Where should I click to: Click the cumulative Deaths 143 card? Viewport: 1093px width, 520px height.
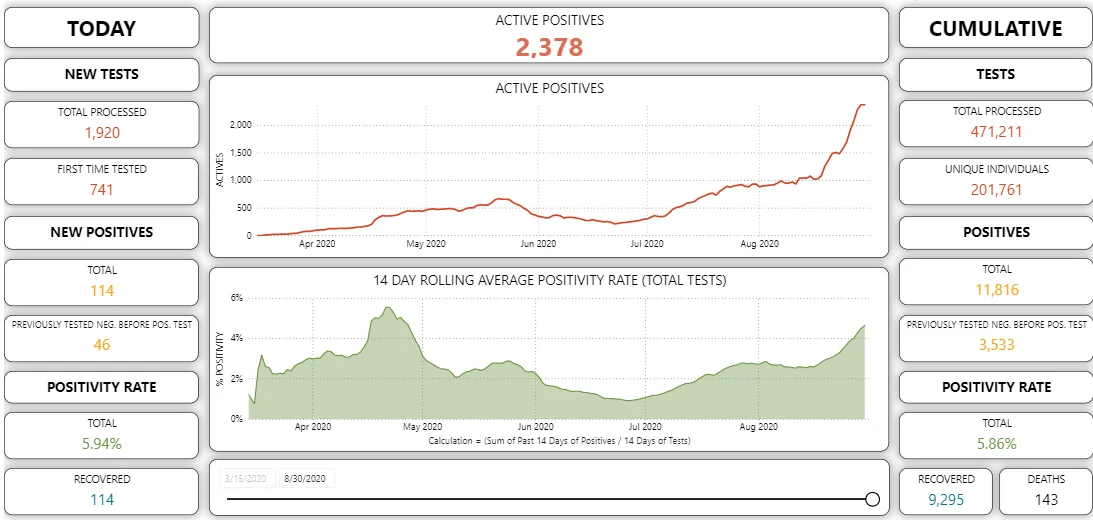pos(1046,491)
